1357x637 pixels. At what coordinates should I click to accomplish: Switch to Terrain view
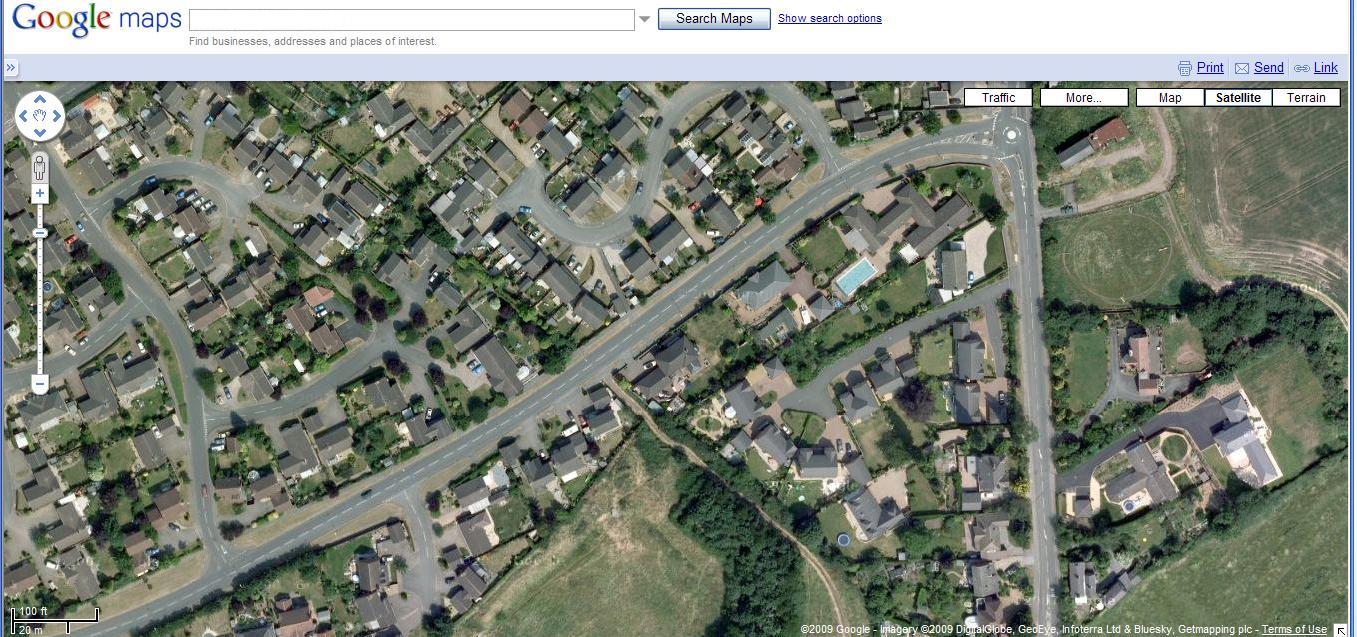[1306, 98]
